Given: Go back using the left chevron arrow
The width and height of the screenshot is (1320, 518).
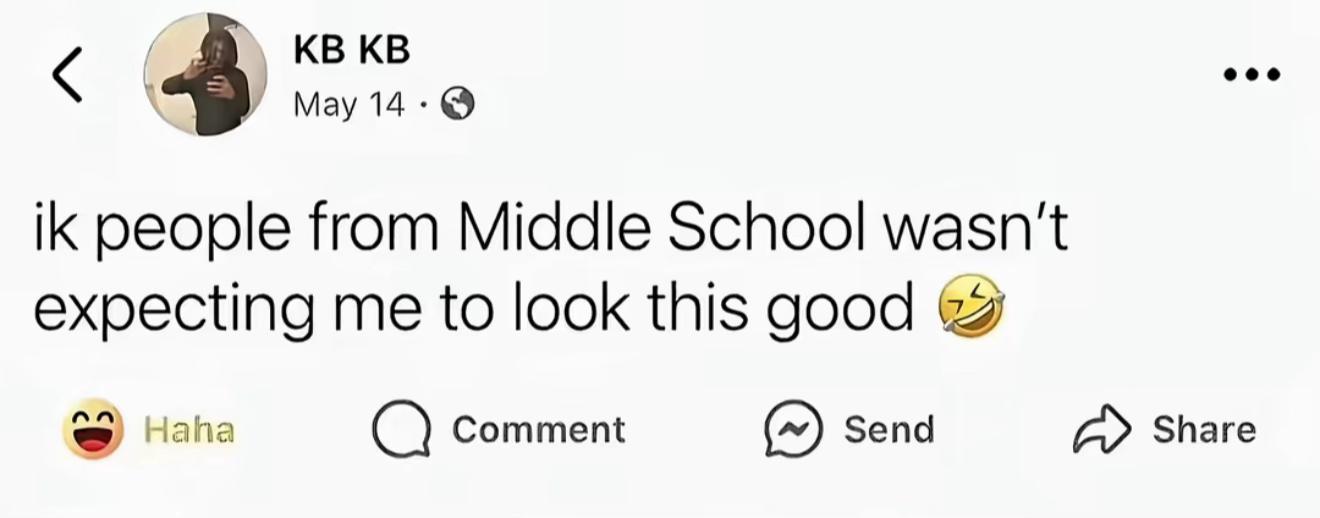Looking at the screenshot, I should (67, 75).
